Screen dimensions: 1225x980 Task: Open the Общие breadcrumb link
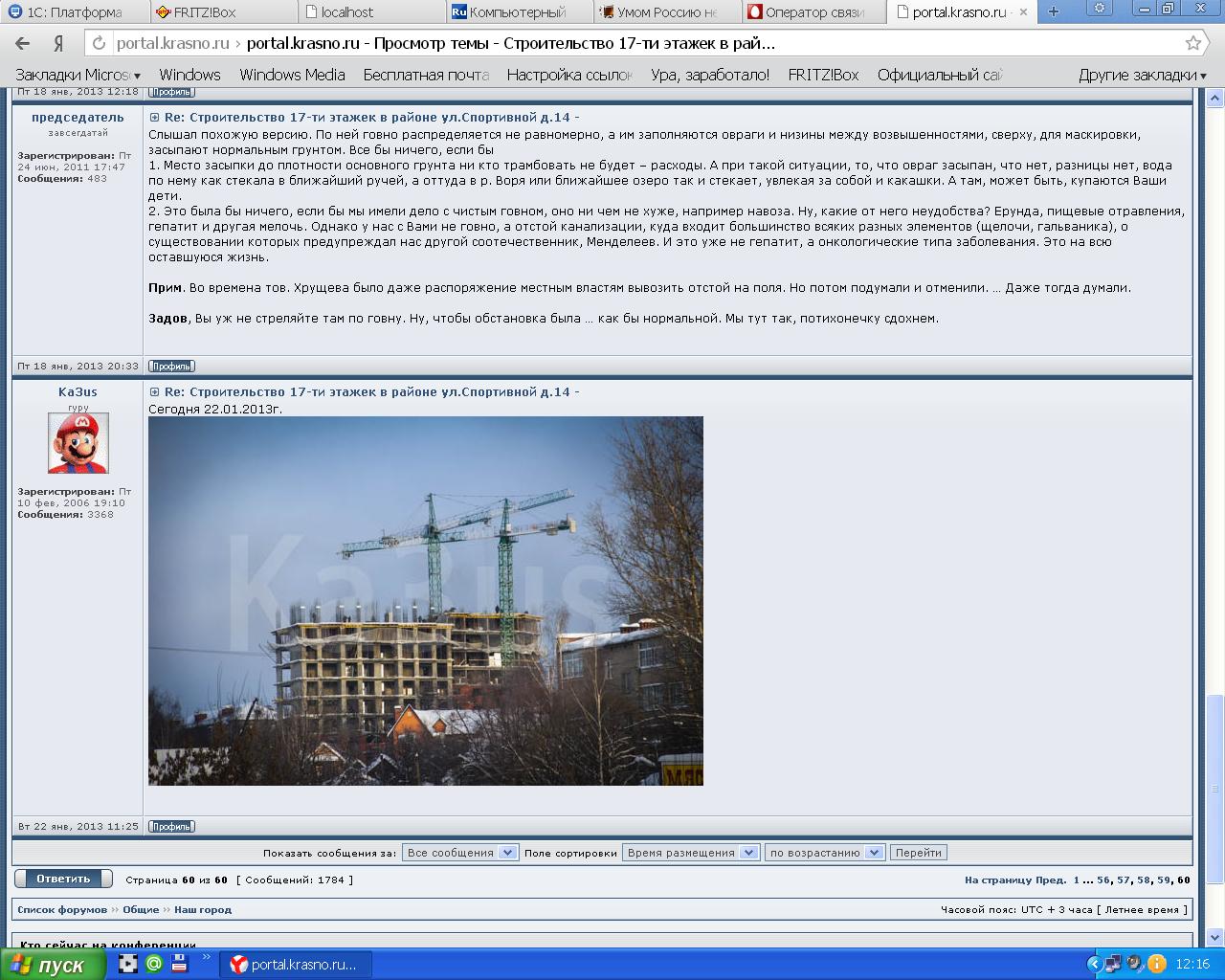[141, 910]
